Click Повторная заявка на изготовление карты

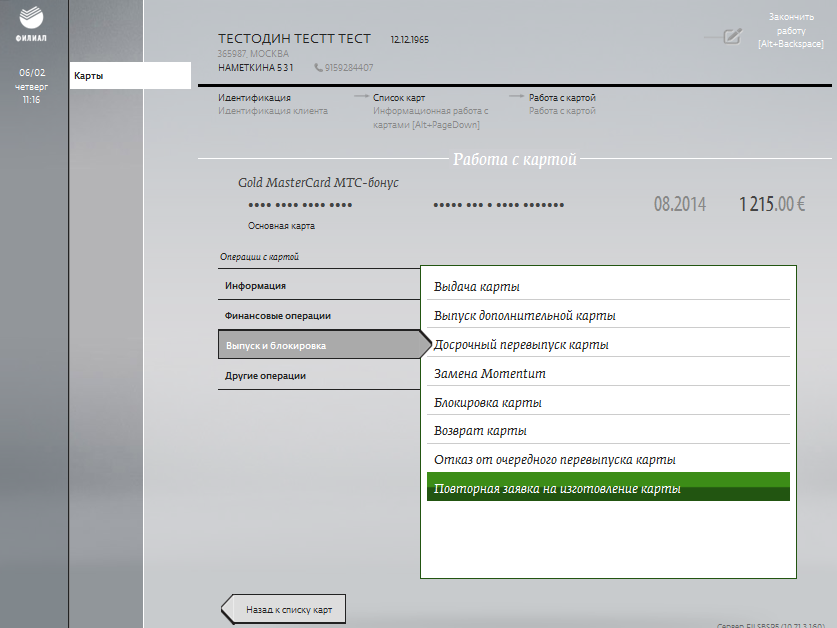click(x=608, y=486)
